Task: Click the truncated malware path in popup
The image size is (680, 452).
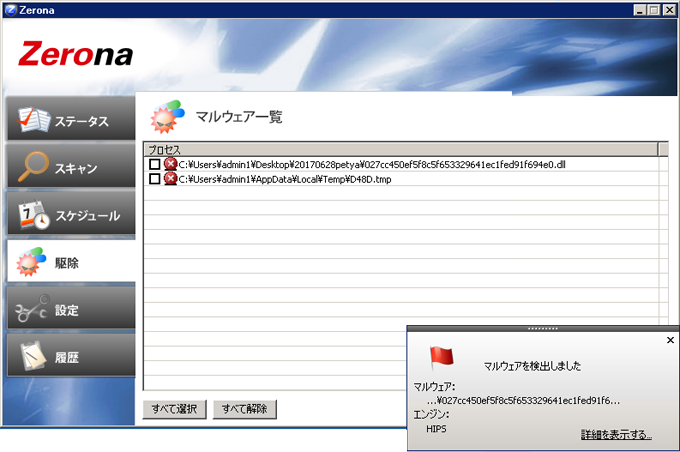Action: (x=523, y=400)
